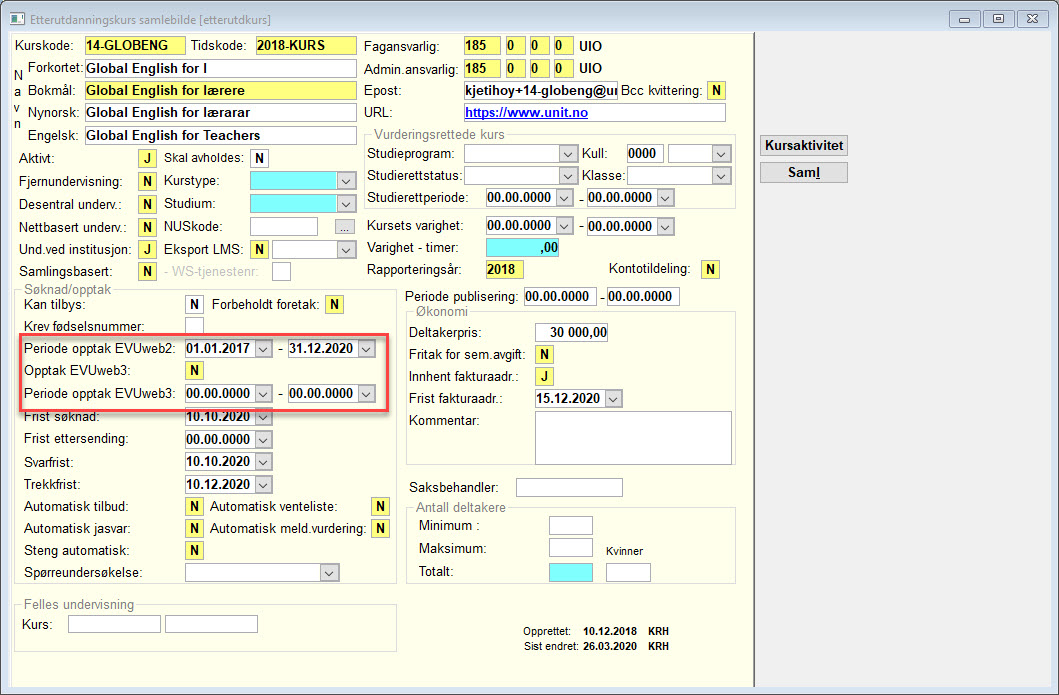Open the Klasse dropdown
Screen dimensions: 1059x695
pyautogui.click(x=721, y=176)
